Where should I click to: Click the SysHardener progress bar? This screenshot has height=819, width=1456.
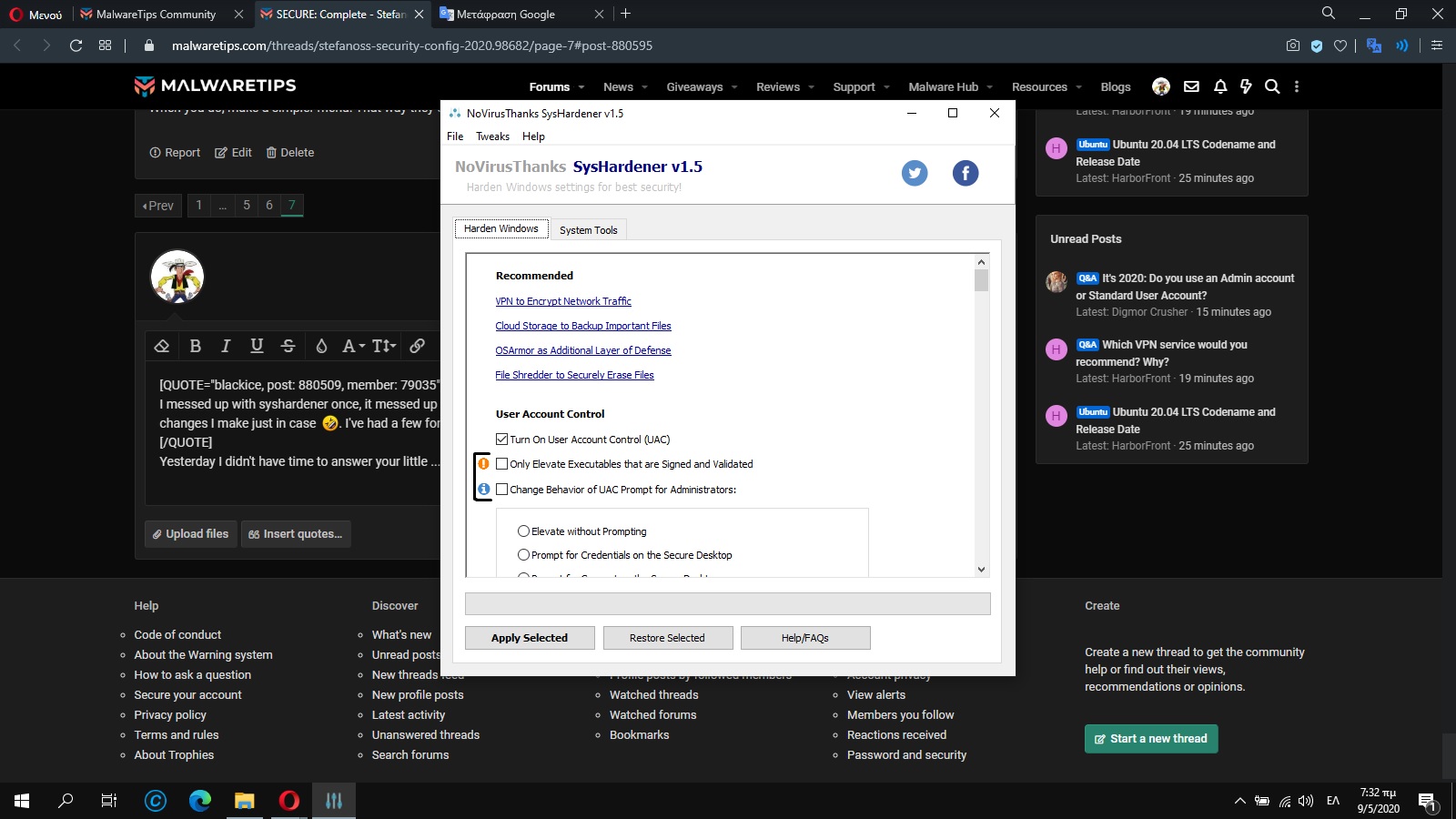coord(728,603)
